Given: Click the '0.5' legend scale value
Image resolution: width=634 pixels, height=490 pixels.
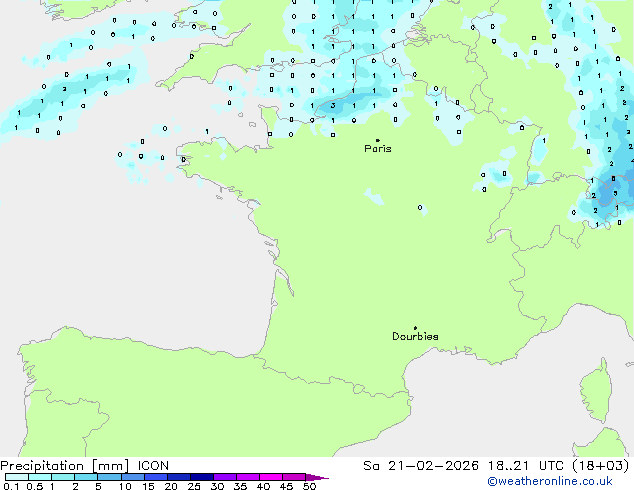Looking at the screenshot, I should coord(34,486).
